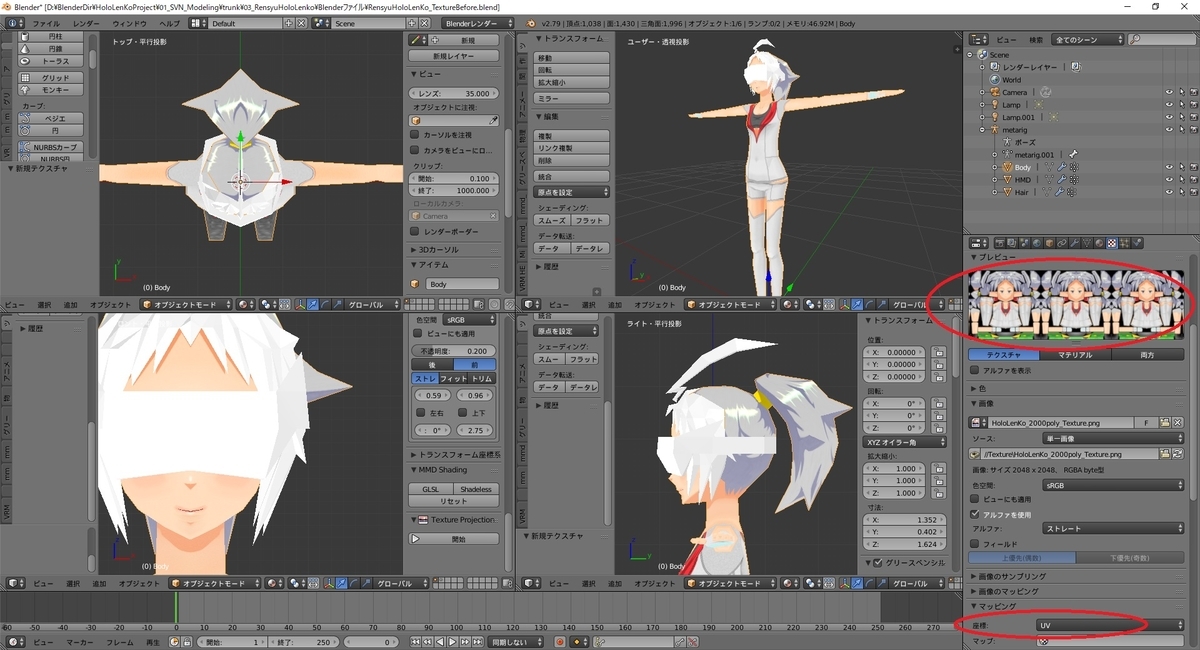Viewport: 1200px width, 650px height.
Task: Open the World properties tab icon
Action: pos(1037,243)
